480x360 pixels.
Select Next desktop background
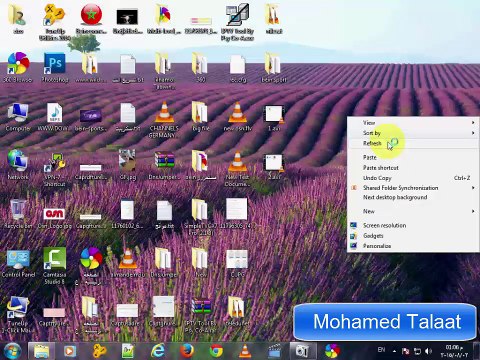click(x=413, y=197)
